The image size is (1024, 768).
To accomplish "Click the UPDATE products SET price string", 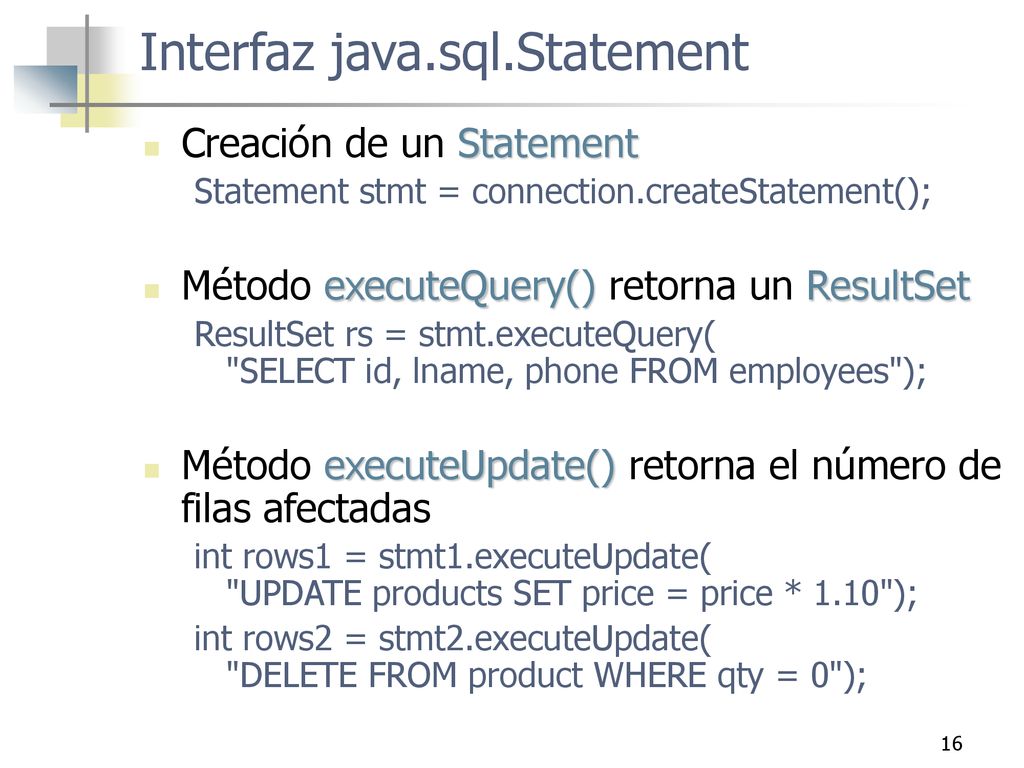I will pos(571,594).
